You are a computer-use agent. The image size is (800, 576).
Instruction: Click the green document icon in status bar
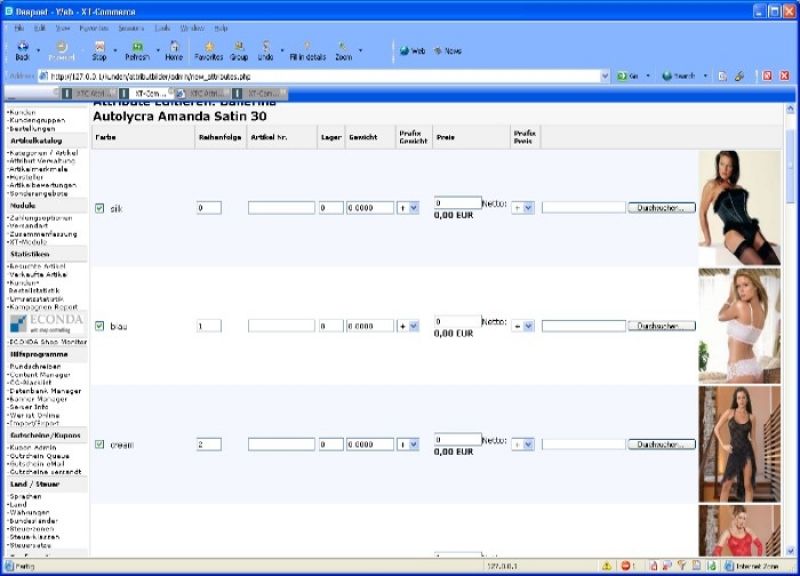coord(711,565)
